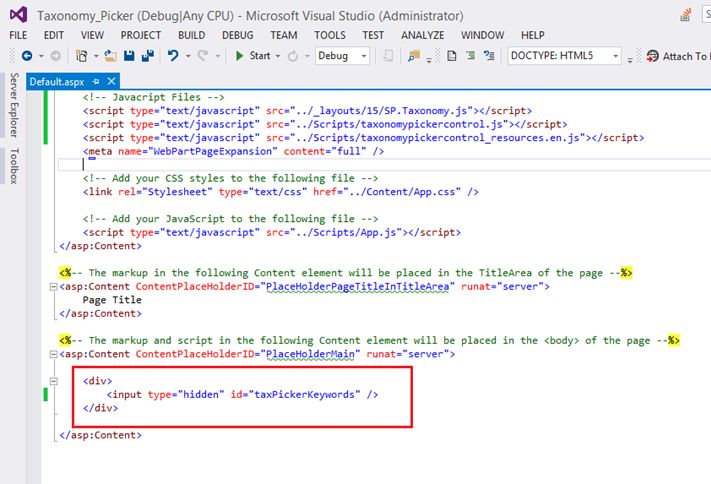Open the EDIT menu
The width and height of the screenshot is (711, 484).
54,35
